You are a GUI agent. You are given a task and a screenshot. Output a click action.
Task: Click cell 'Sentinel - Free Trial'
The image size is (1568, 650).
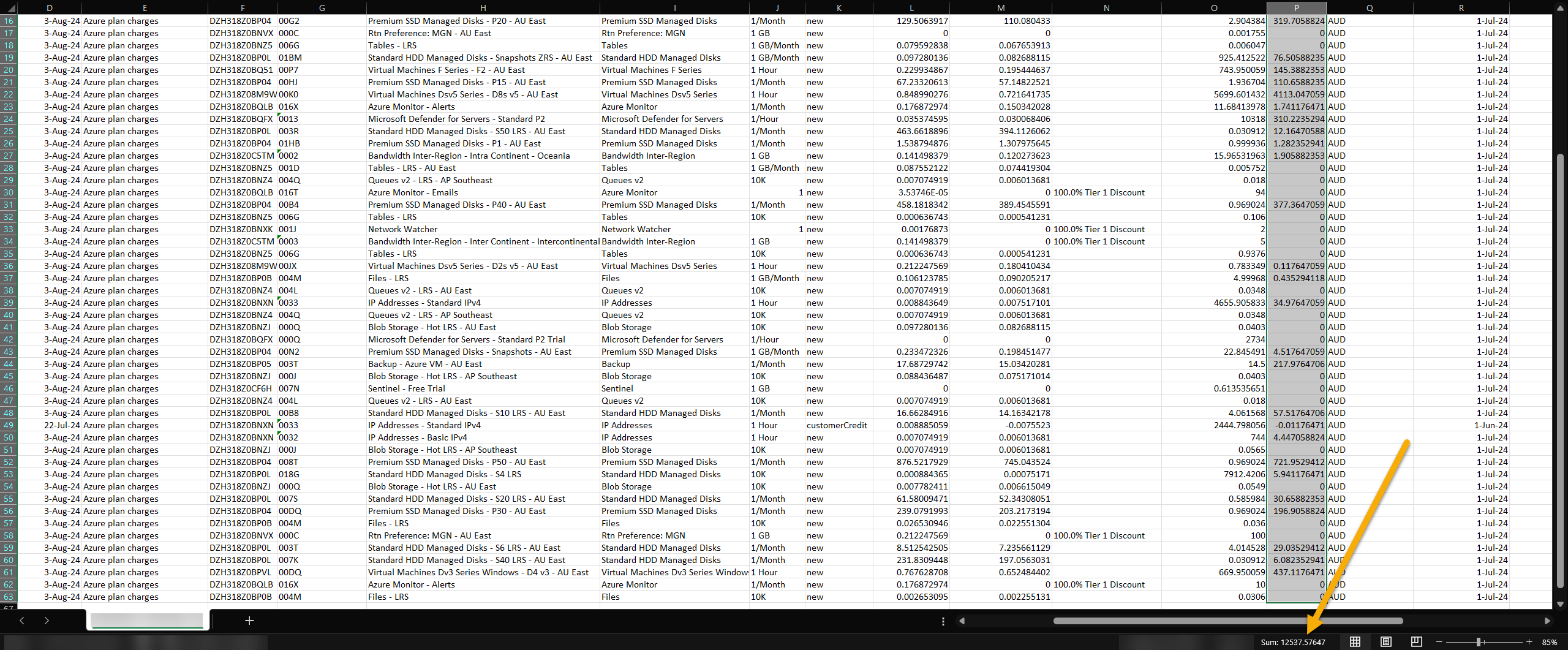coord(483,388)
